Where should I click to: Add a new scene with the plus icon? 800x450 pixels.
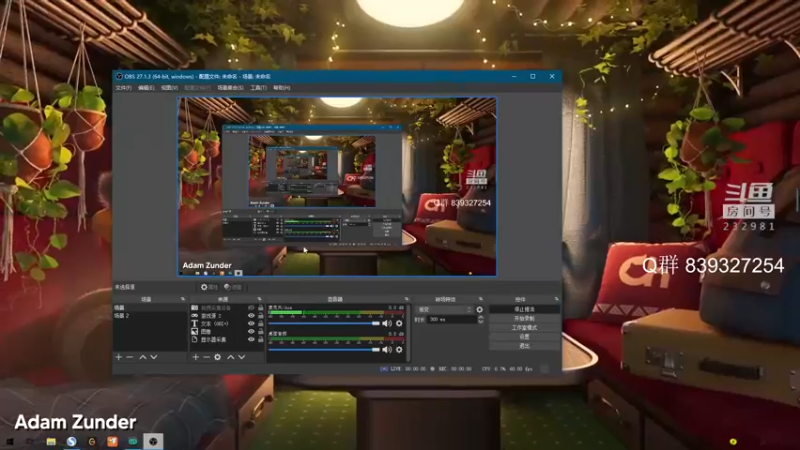(118, 357)
